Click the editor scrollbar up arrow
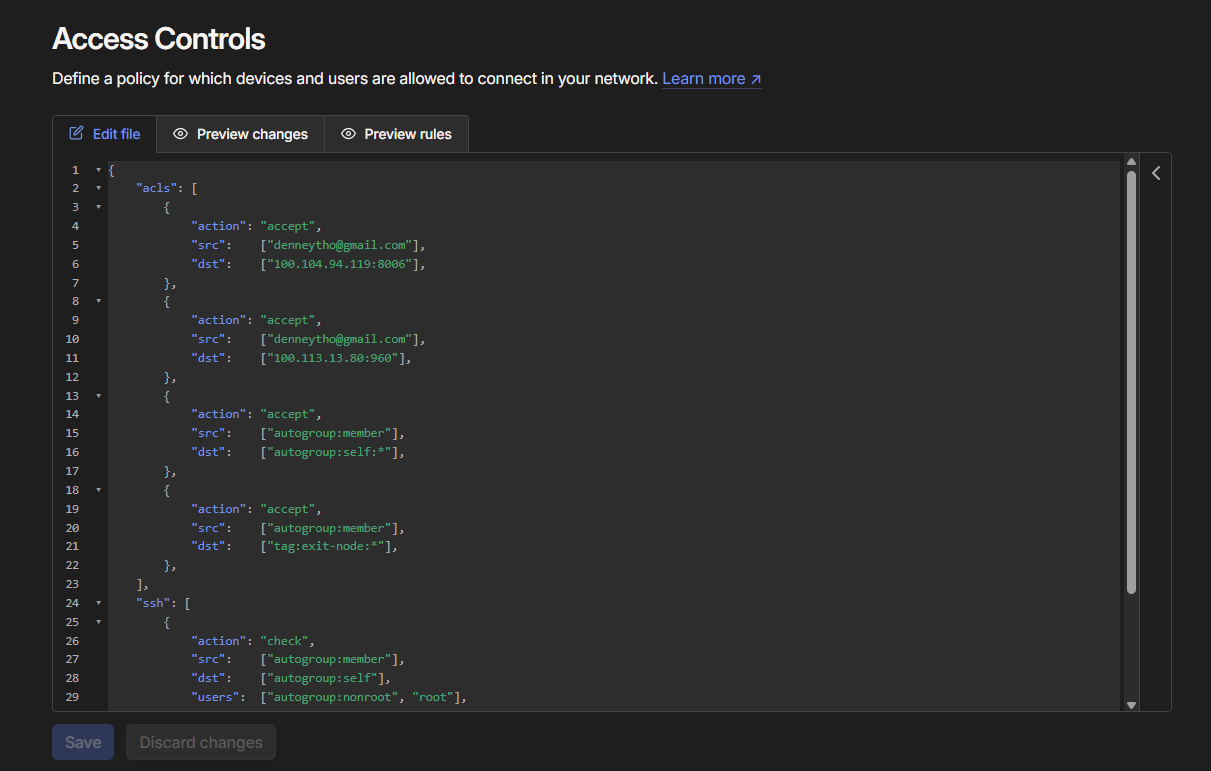Screen dimensions: 1211x771 tap(1131, 161)
